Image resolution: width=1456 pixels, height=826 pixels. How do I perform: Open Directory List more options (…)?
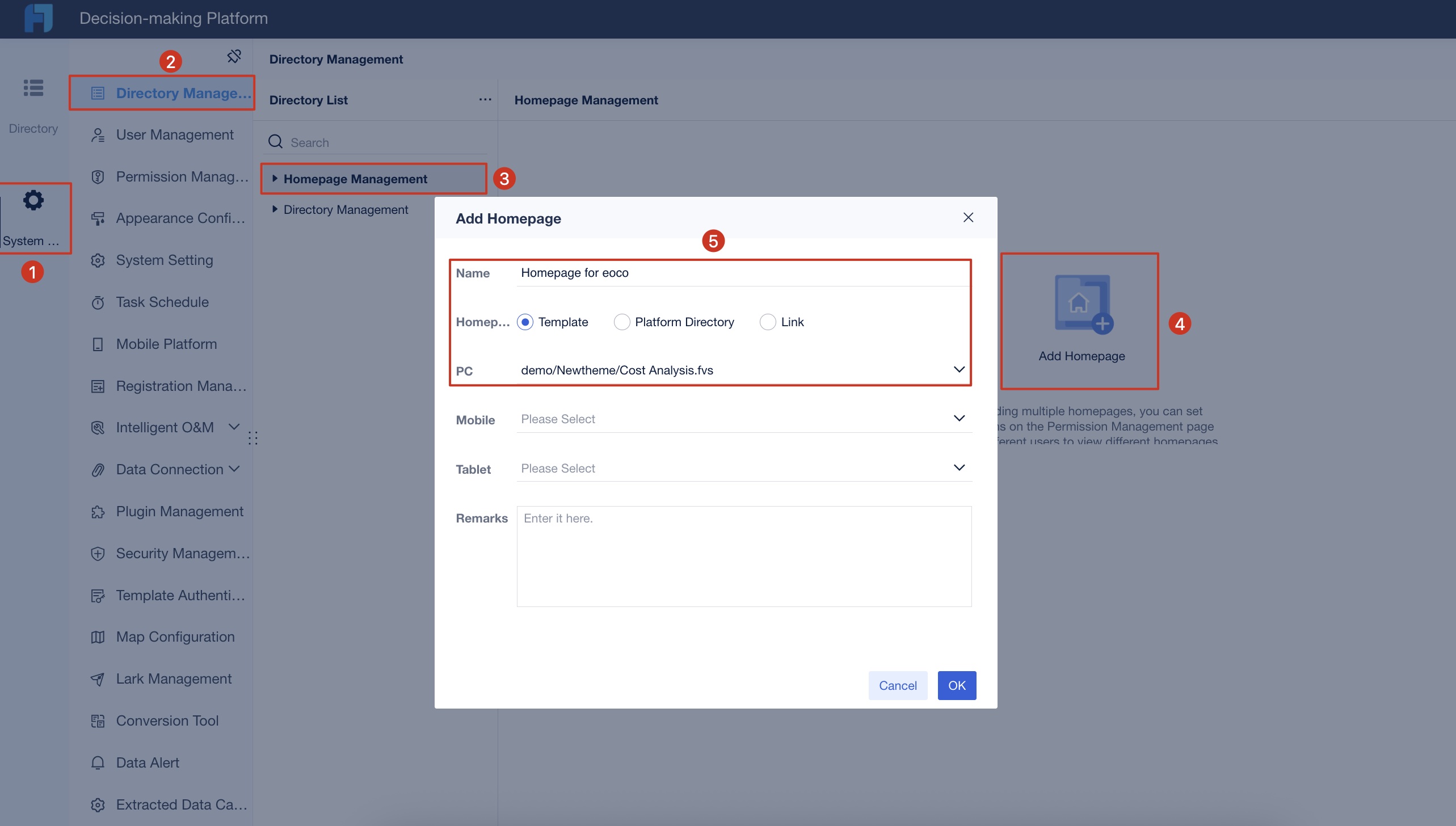pos(485,100)
